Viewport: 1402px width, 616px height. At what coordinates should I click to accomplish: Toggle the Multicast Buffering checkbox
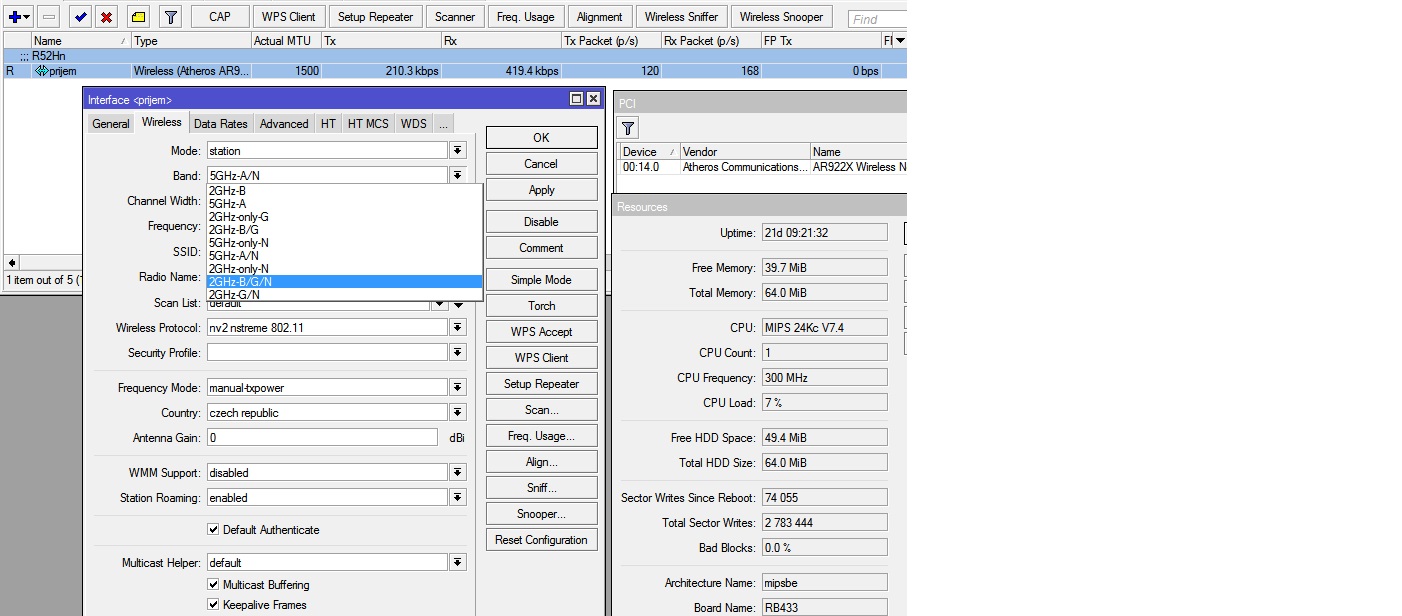click(x=213, y=585)
